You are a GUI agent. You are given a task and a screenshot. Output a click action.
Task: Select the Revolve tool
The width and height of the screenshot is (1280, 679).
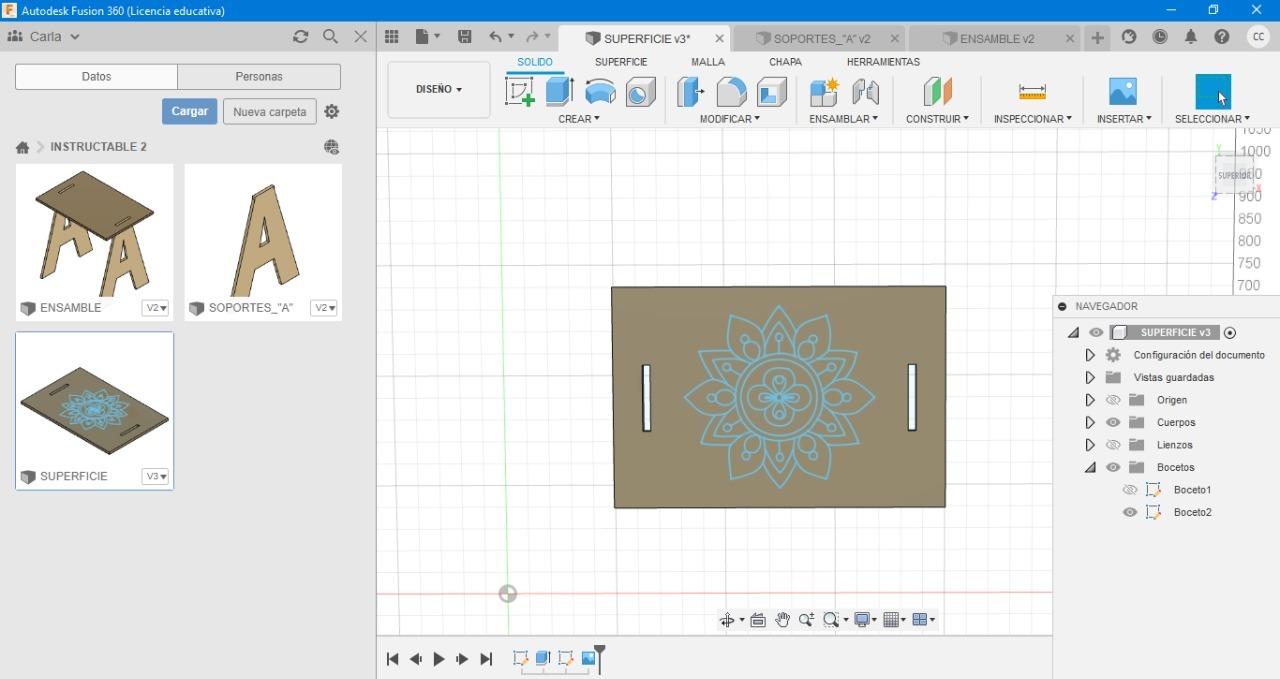[600, 92]
